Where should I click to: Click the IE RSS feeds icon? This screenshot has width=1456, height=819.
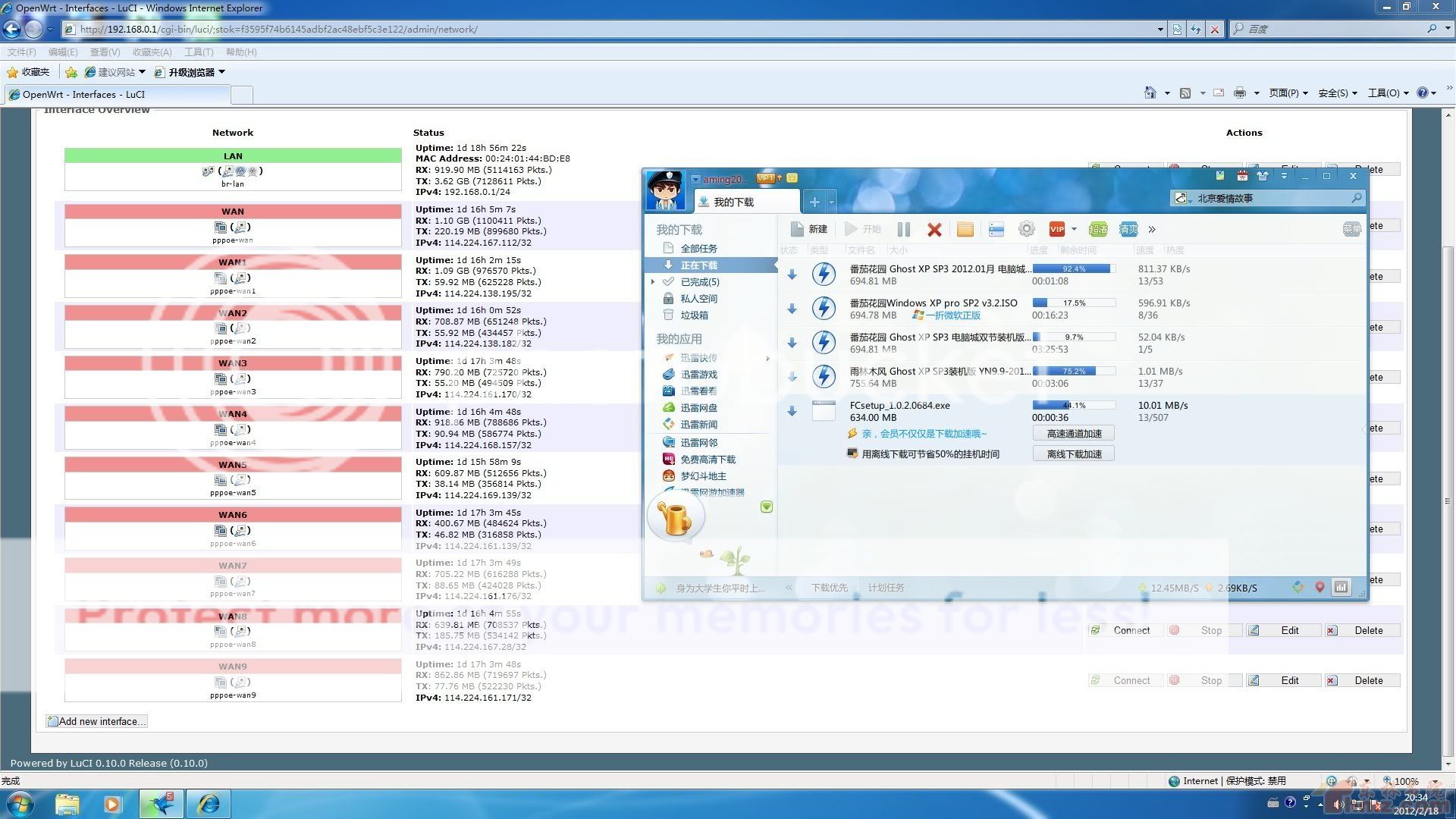(1185, 93)
